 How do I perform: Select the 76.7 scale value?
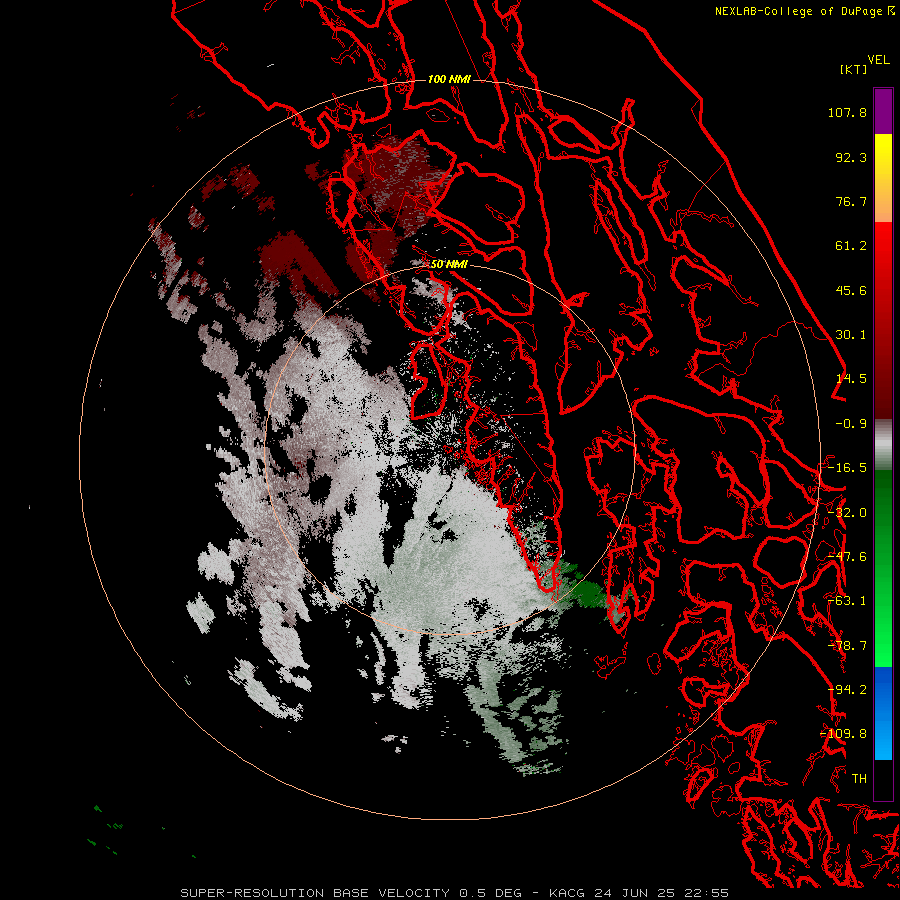[x=851, y=201]
